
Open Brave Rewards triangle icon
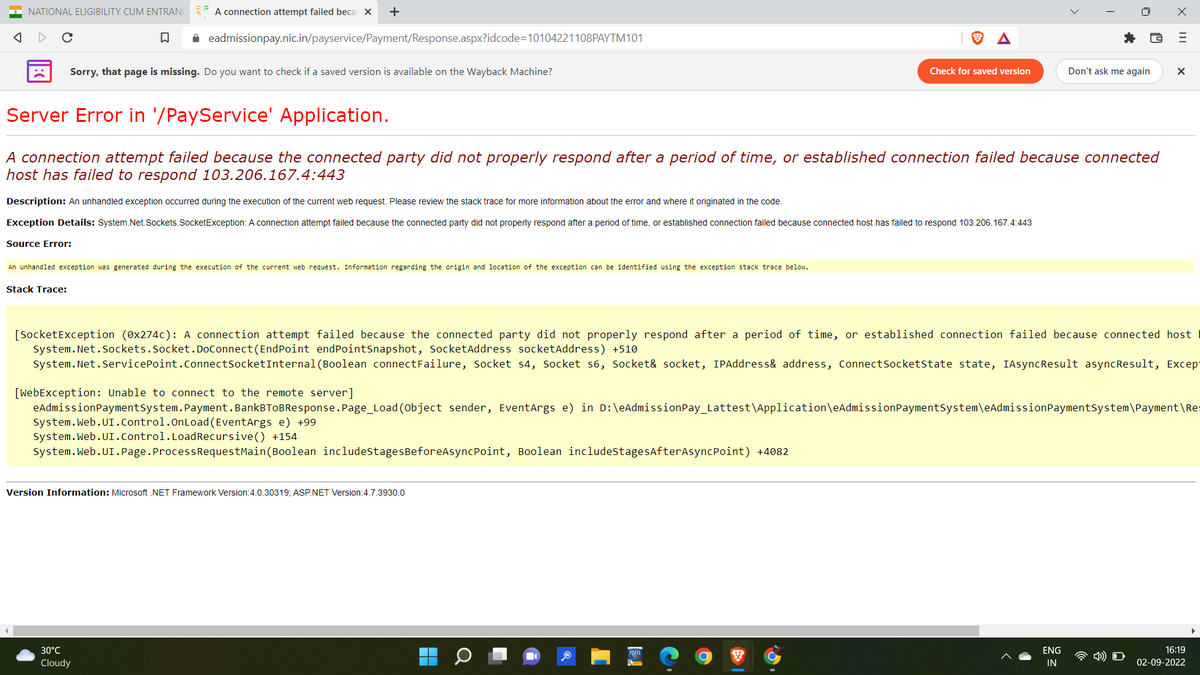click(1003, 37)
